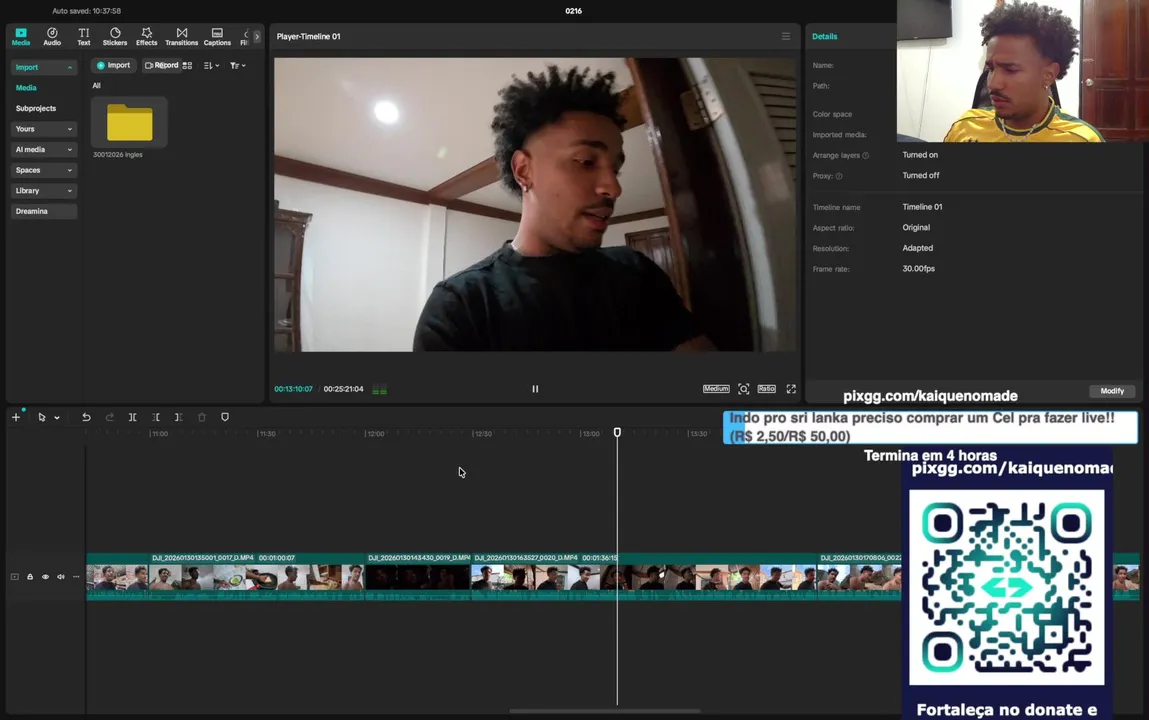Image resolution: width=1149 pixels, height=720 pixels.
Task: Open the track more options menu
Action: 76,577
